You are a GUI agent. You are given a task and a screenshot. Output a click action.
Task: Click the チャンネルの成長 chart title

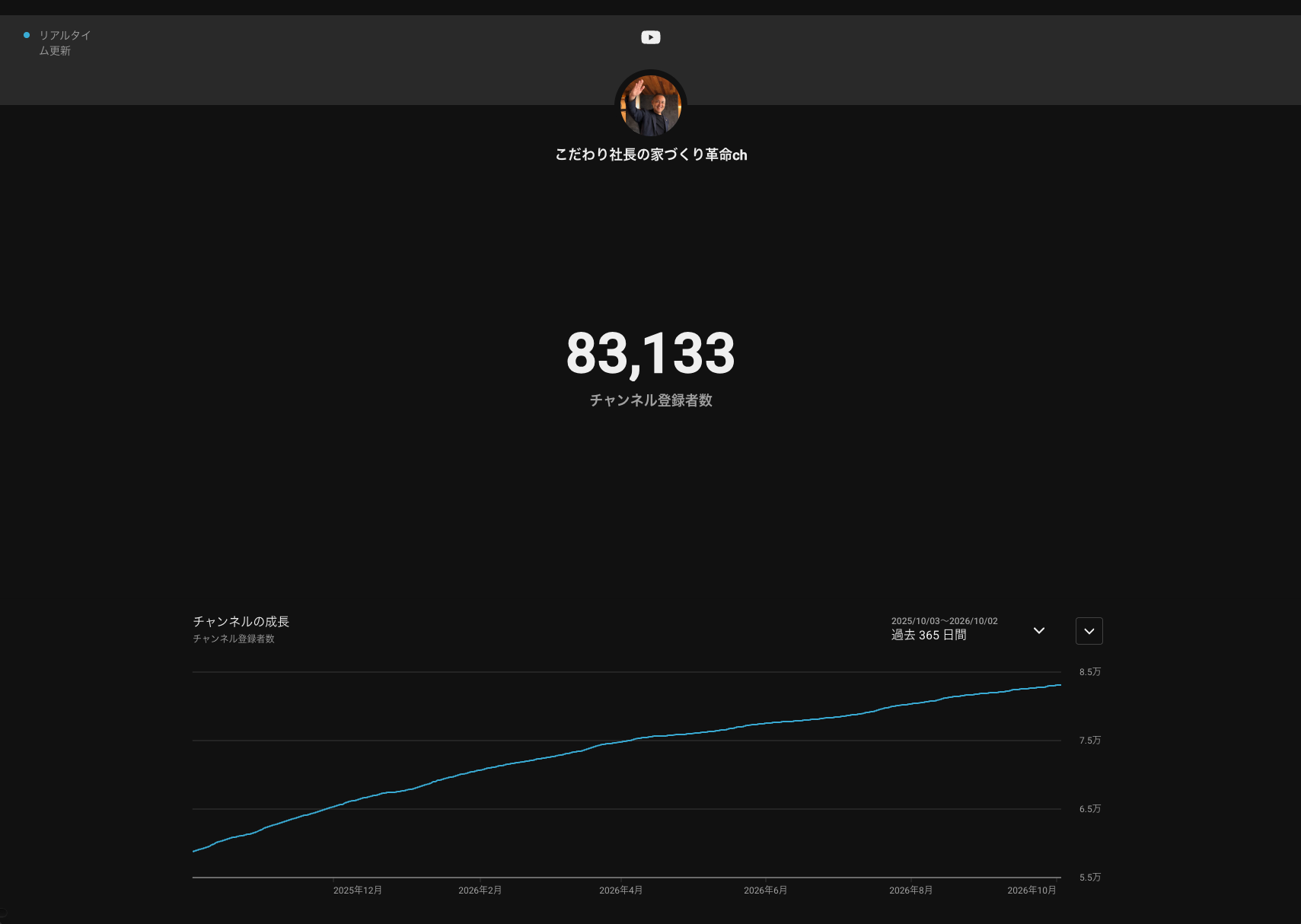[241, 622]
